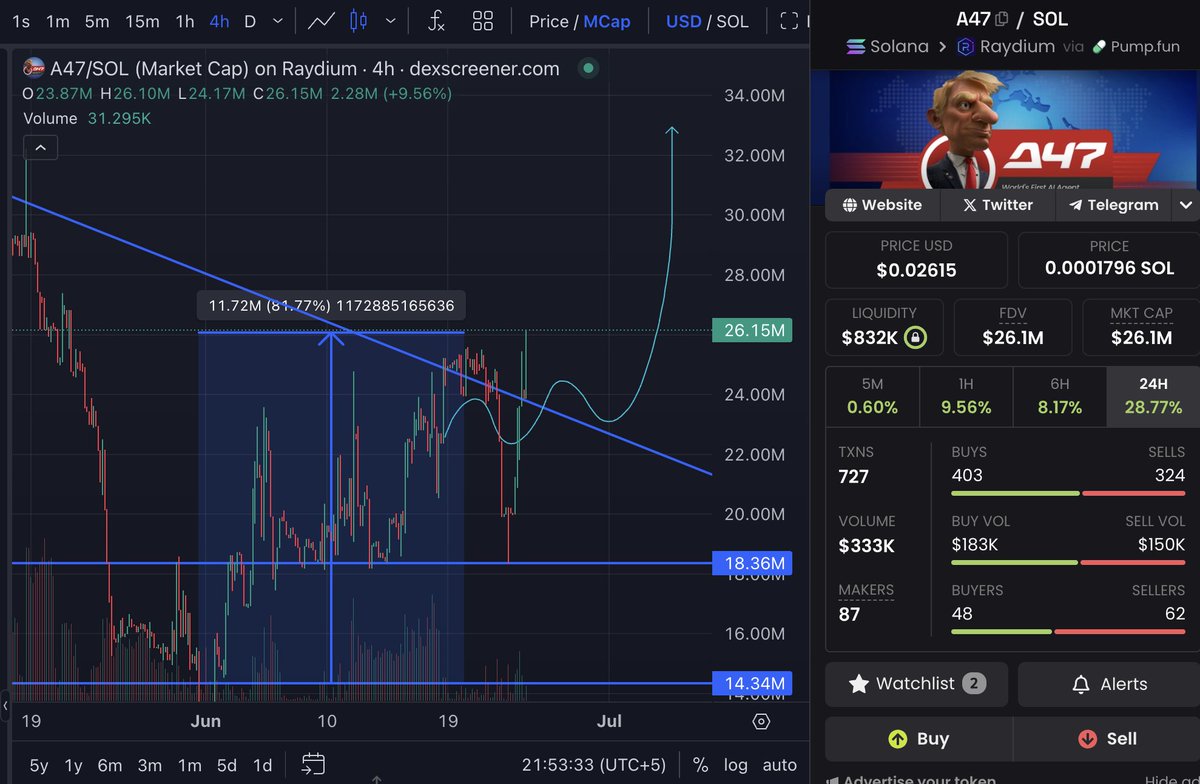
Task: Select the 5m timeframe
Action: click(x=97, y=21)
